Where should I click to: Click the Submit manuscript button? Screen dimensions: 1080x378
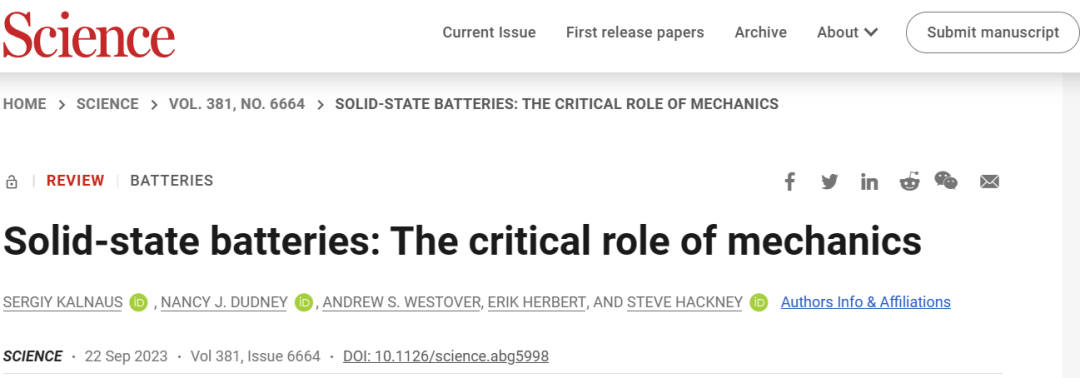tap(993, 32)
